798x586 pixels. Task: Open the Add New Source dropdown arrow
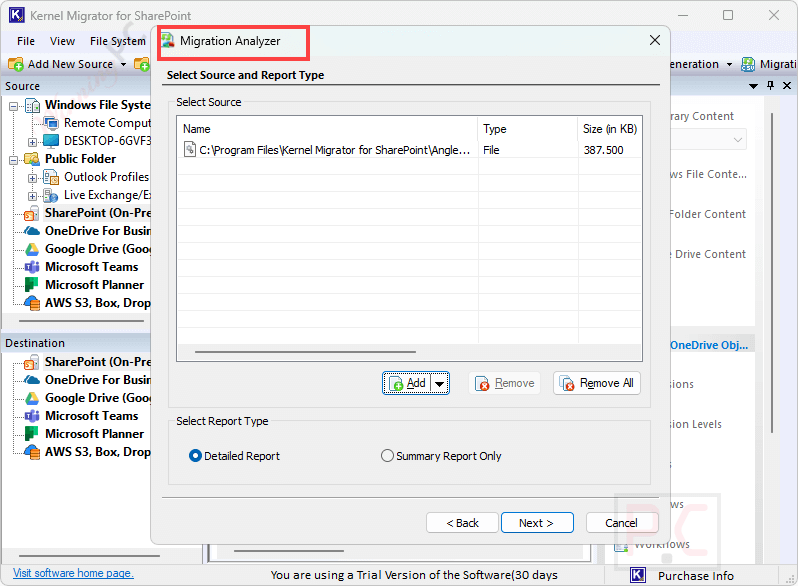(123, 65)
